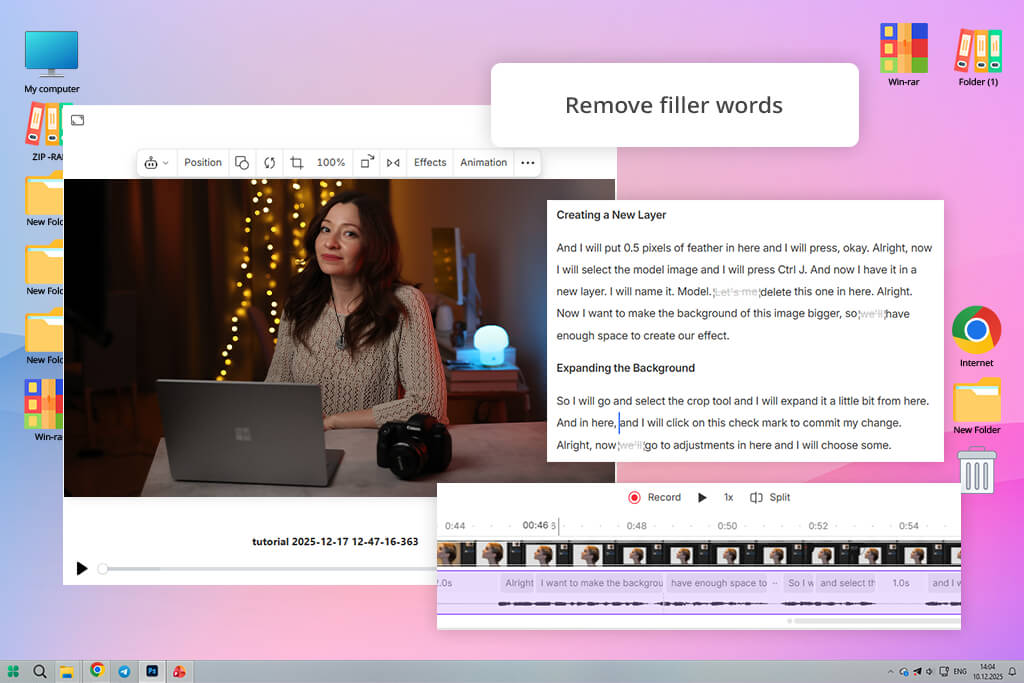The width and height of the screenshot is (1024, 683).
Task: Click the resize icon with arrow
Action: pyautogui.click(x=367, y=161)
